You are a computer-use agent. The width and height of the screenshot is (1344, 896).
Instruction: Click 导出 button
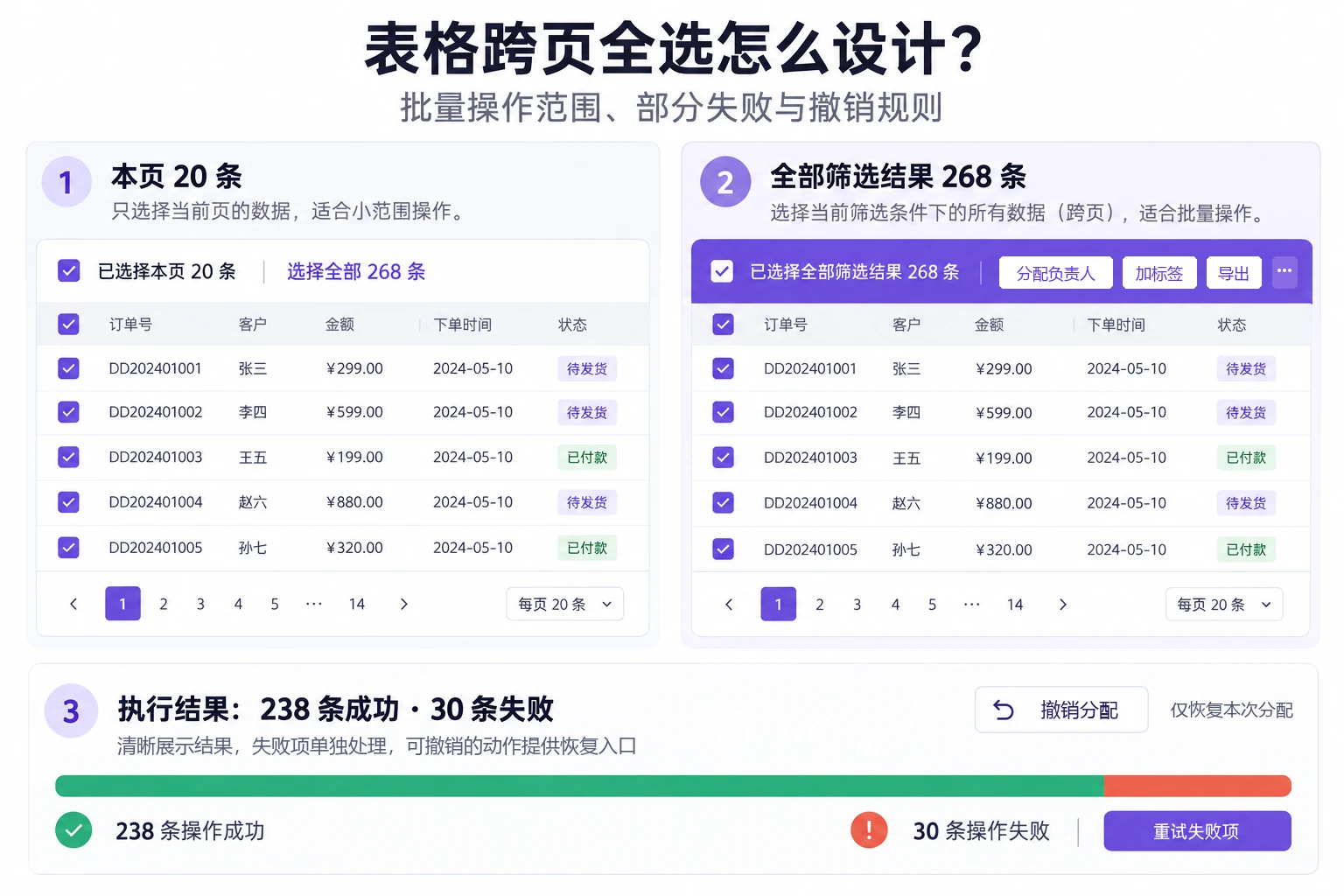(x=1234, y=273)
